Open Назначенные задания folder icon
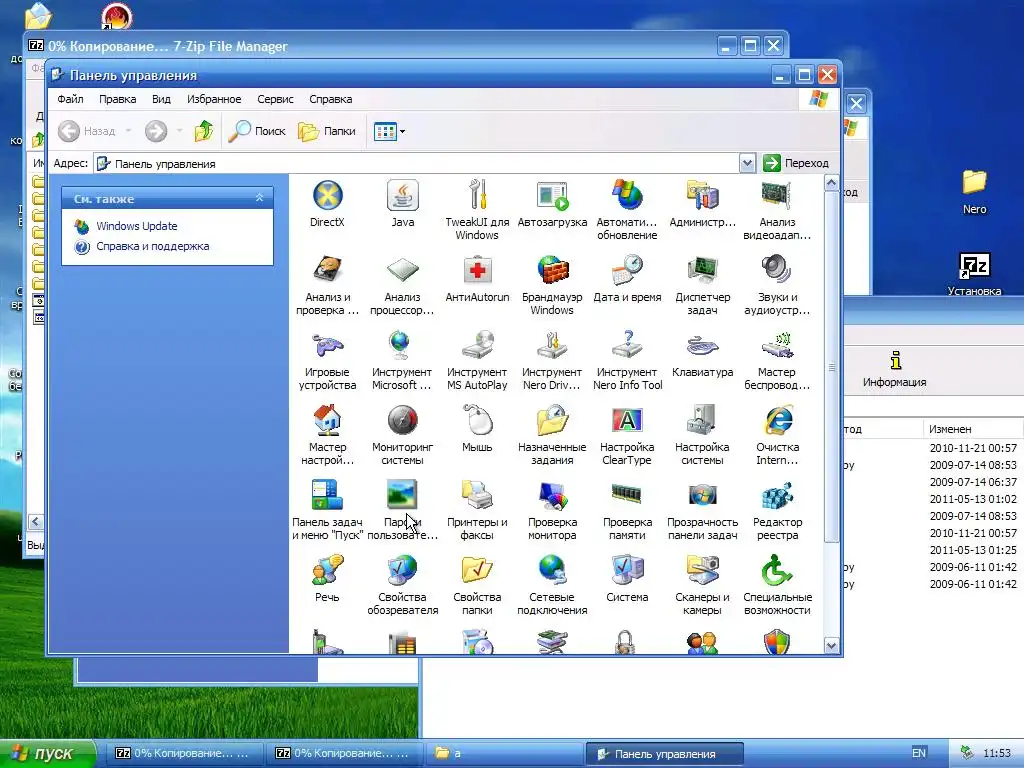The image size is (1024, 768). pyautogui.click(x=552, y=421)
